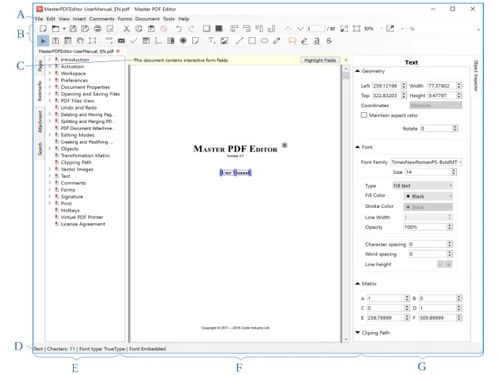Switch to the Attachment side tab
This screenshot has width=500, height=375.
[x=40, y=122]
